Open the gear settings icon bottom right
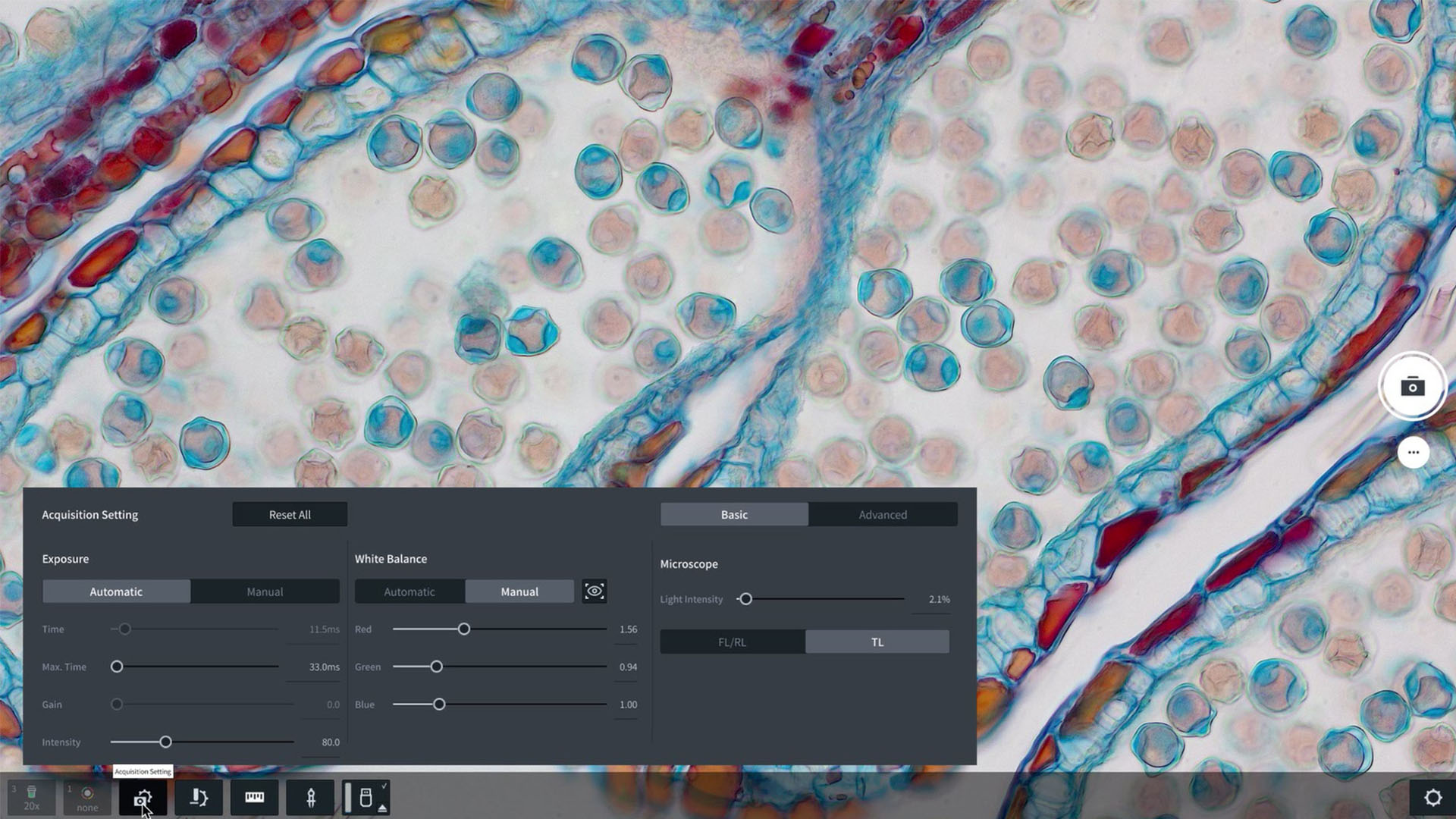Image resolution: width=1456 pixels, height=819 pixels. tap(1432, 798)
